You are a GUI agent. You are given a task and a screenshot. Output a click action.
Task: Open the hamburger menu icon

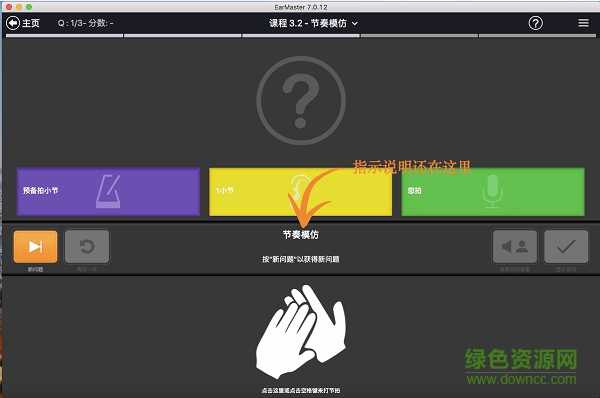pos(583,23)
